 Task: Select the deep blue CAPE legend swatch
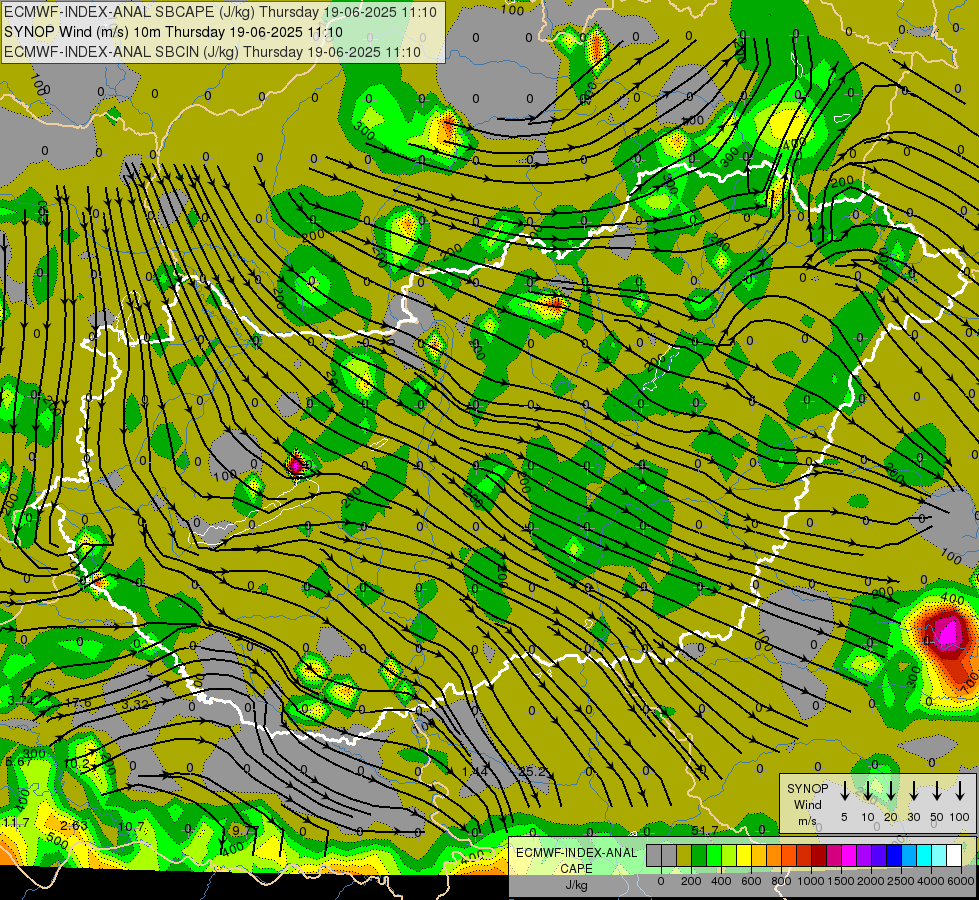895,855
